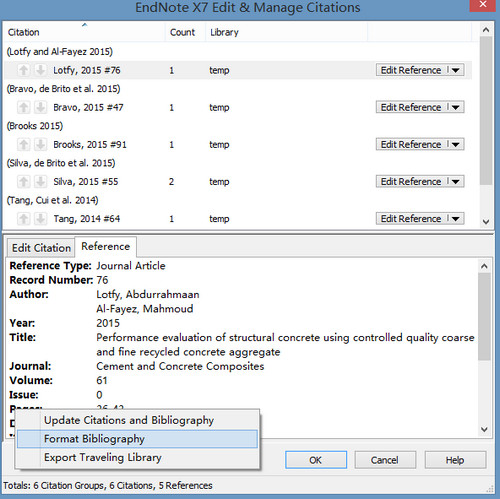Move Bravo, 2015 #47 citation up
Screen dimensions: 500x499
[23, 107]
